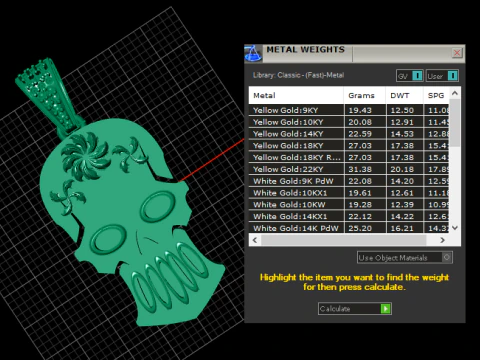Click the vertical scrollbar thumb
This screenshot has height=360, width=480.
coord(455,123)
